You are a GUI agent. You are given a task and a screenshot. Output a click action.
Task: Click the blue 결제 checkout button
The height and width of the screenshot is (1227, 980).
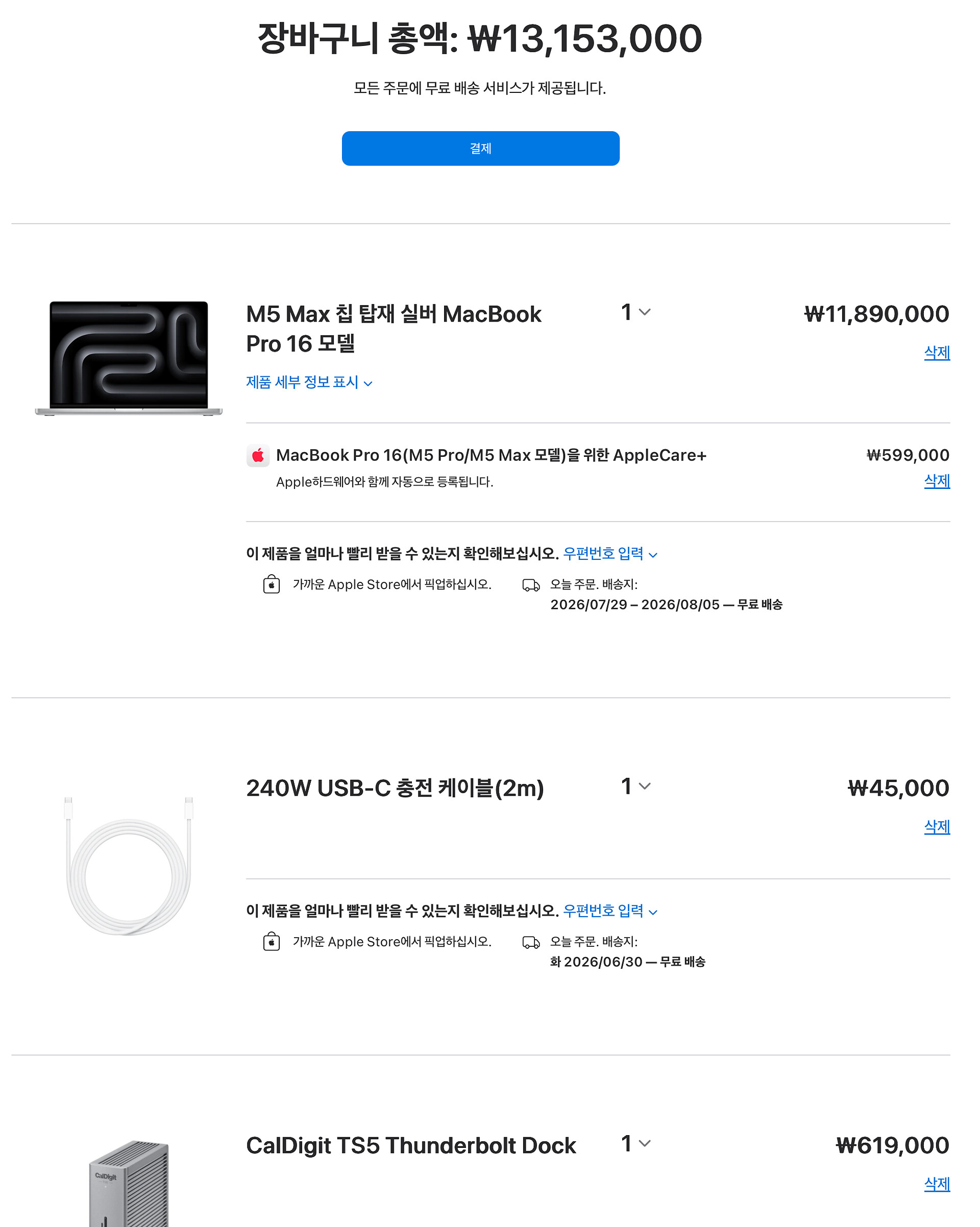click(480, 149)
